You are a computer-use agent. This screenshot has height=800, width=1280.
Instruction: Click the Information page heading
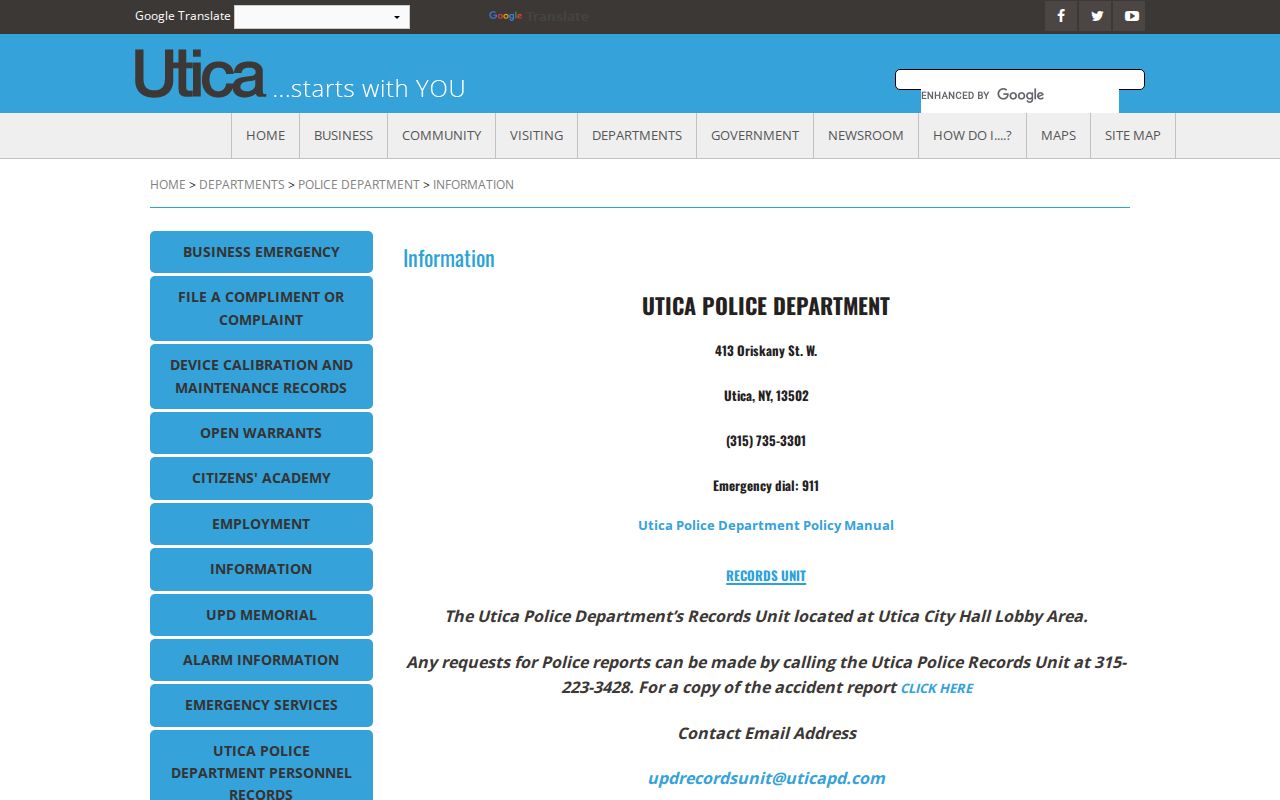coord(449,258)
